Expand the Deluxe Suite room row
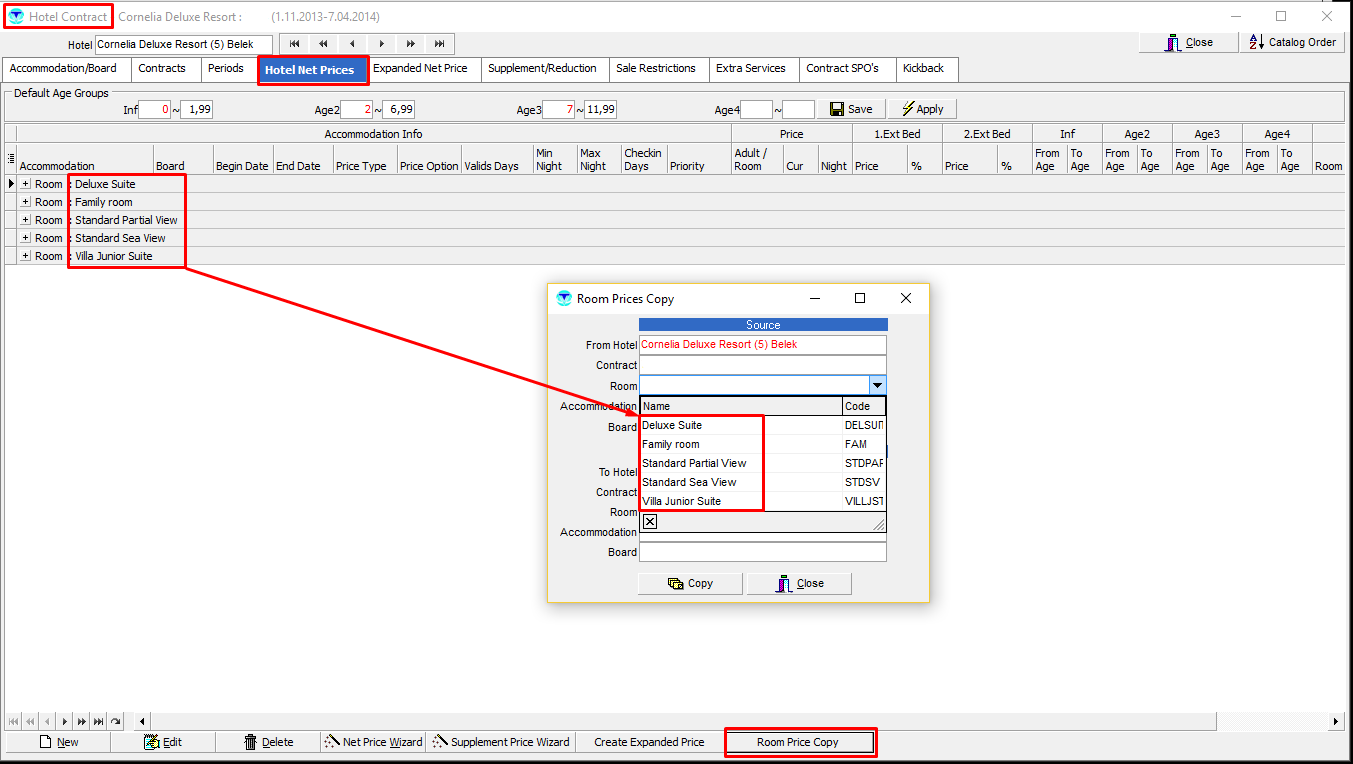1353x764 pixels. [x=26, y=184]
